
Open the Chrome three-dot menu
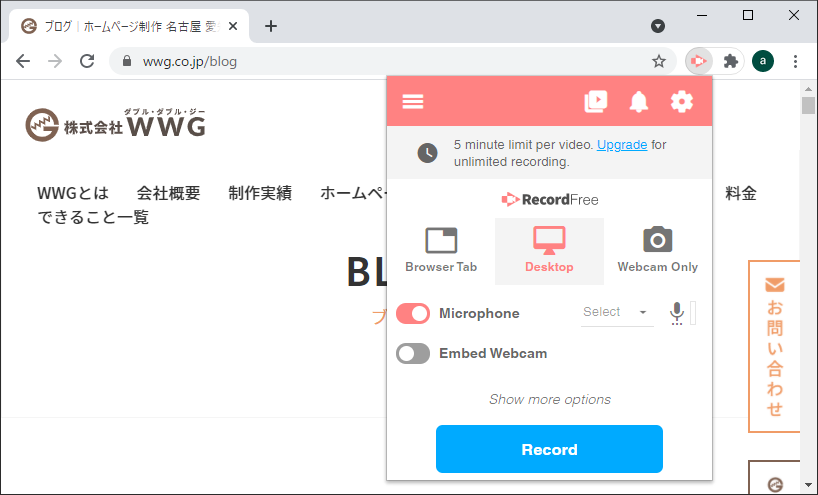coord(795,61)
